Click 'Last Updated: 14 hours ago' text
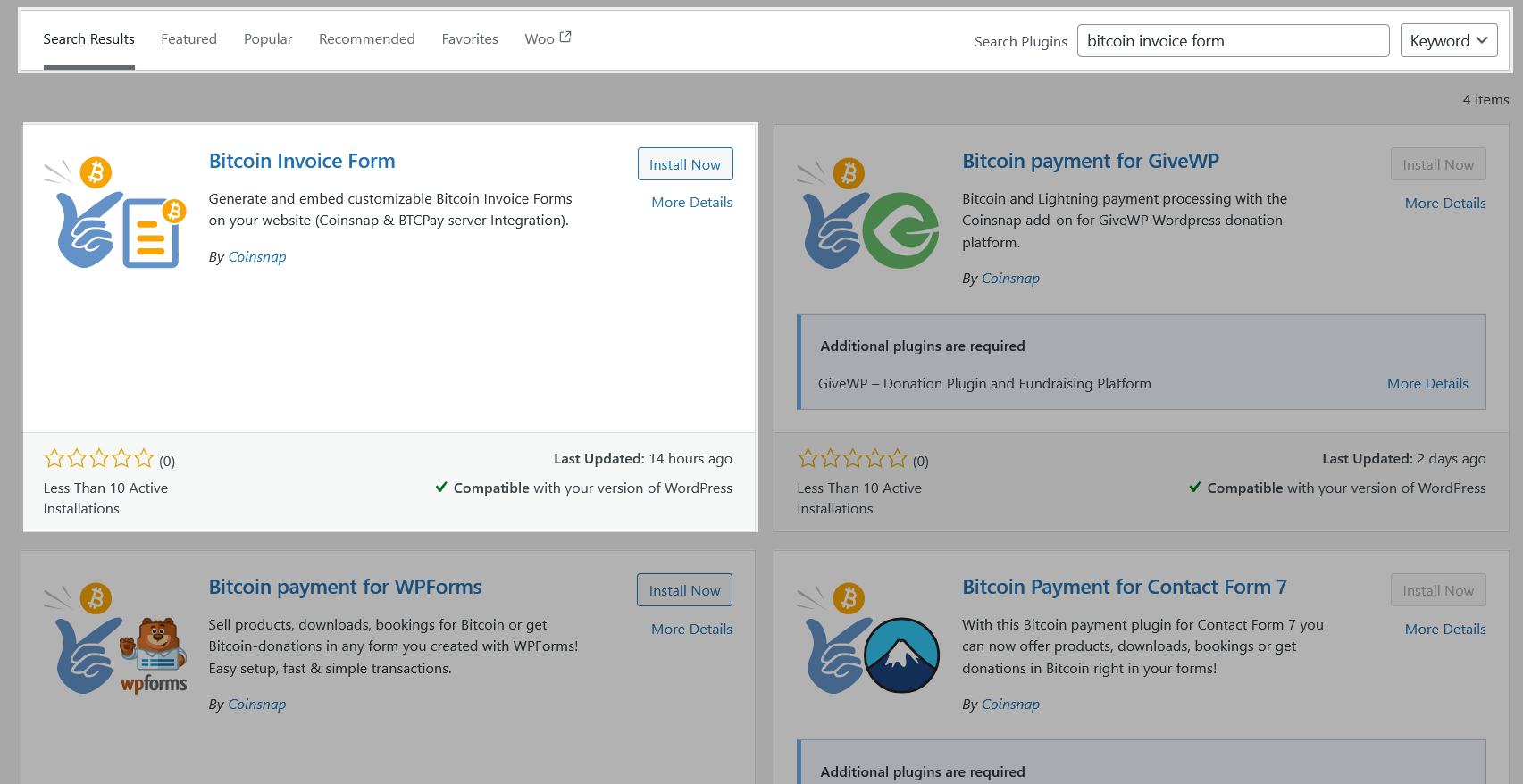1523x784 pixels. (x=643, y=459)
